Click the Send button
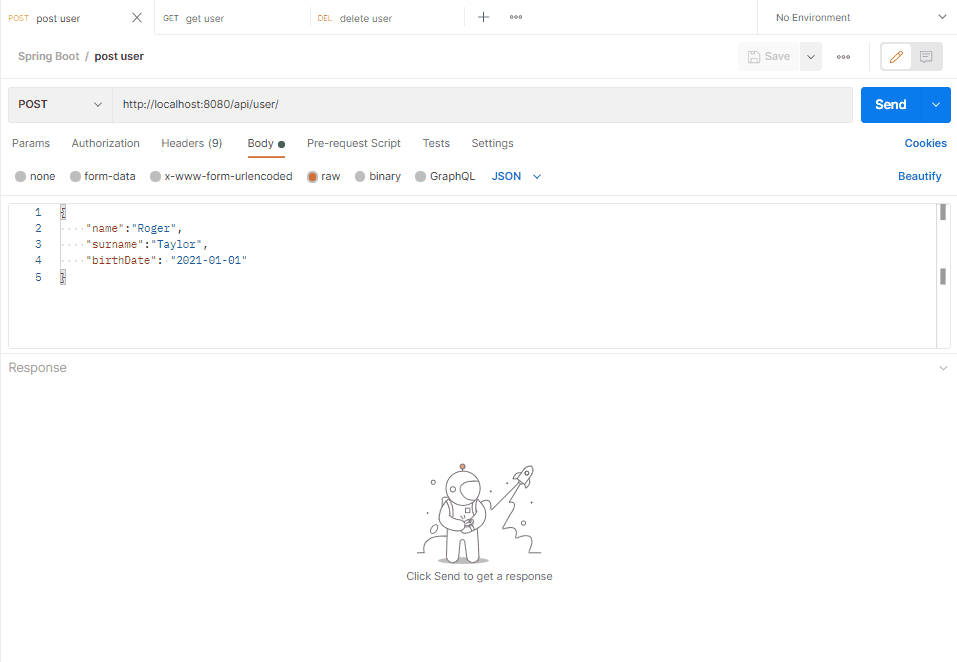 [x=890, y=104]
